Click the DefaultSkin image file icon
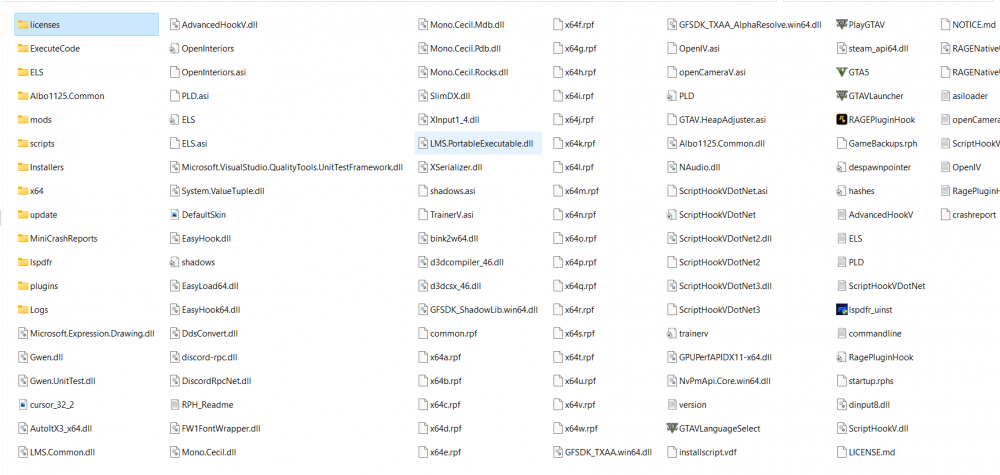The image size is (1000, 475). [x=175, y=215]
